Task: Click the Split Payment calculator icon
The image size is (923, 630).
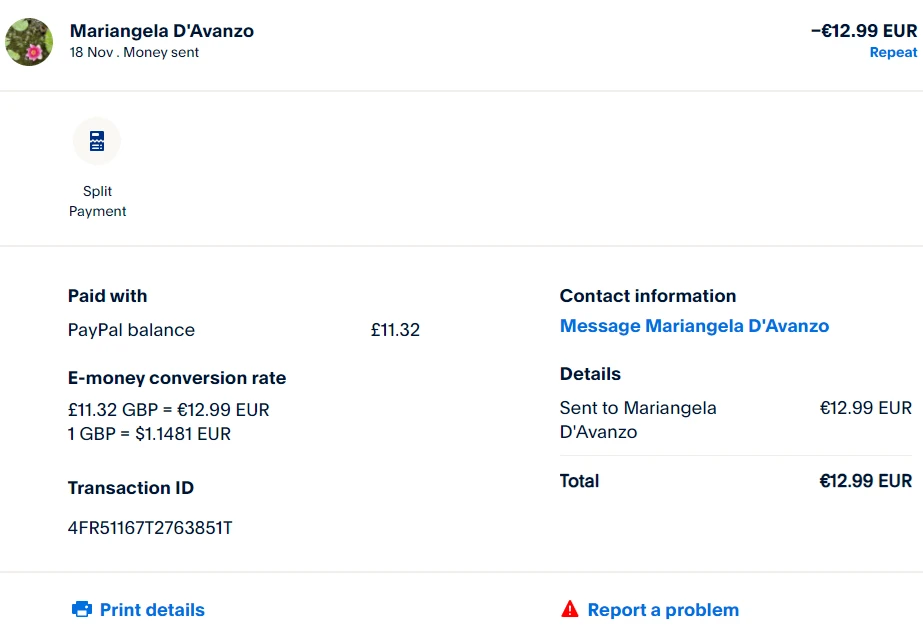Action: [x=97, y=141]
